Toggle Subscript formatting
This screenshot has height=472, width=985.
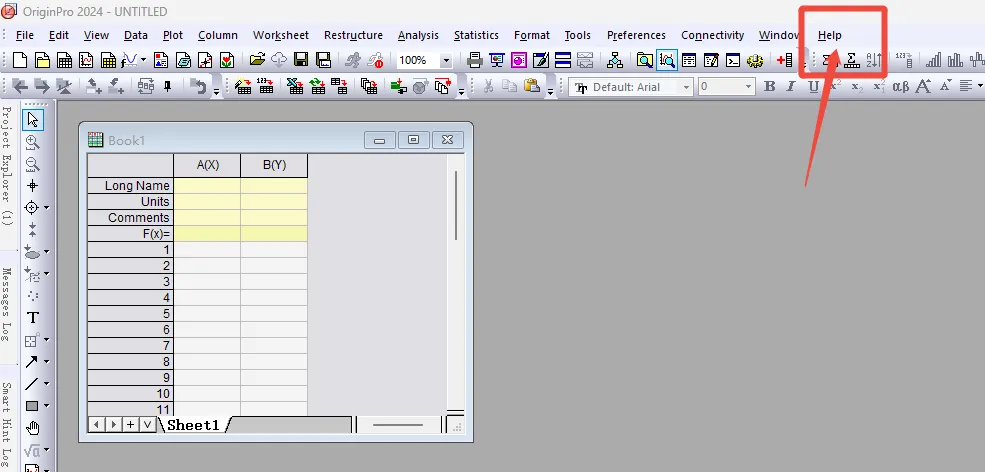[857, 87]
